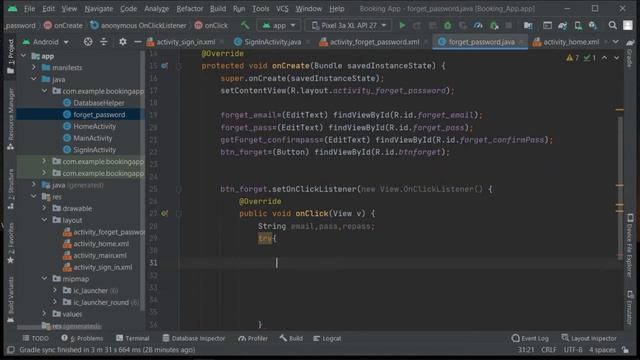Open the Resource Manager side tab

point(11,118)
